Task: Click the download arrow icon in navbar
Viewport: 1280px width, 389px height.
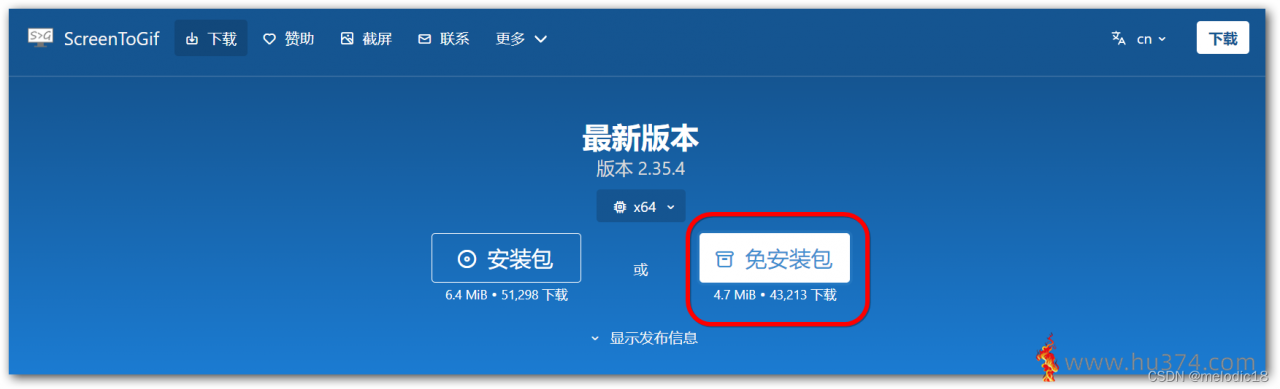Action: point(193,39)
